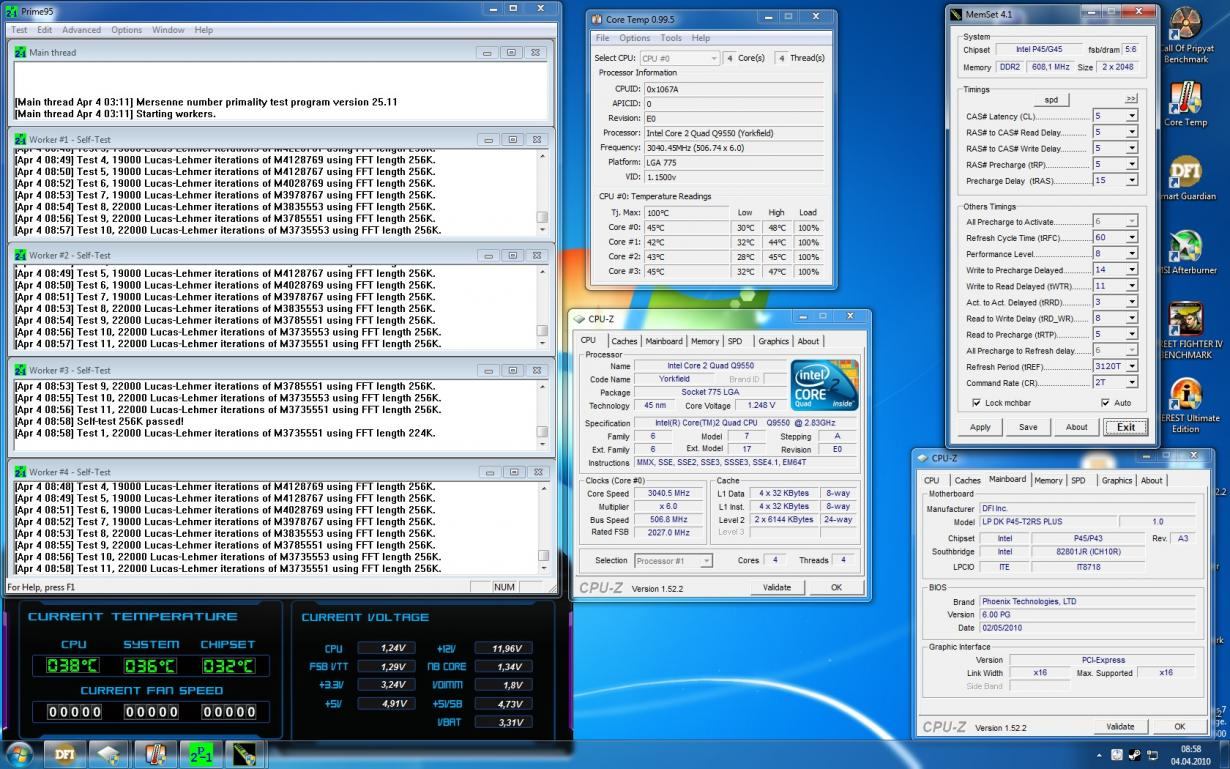Switch to SPD tab in CPU-Z processor window
Image resolution: width=1230 pixels, height=769 pixels.
[735, 341]
